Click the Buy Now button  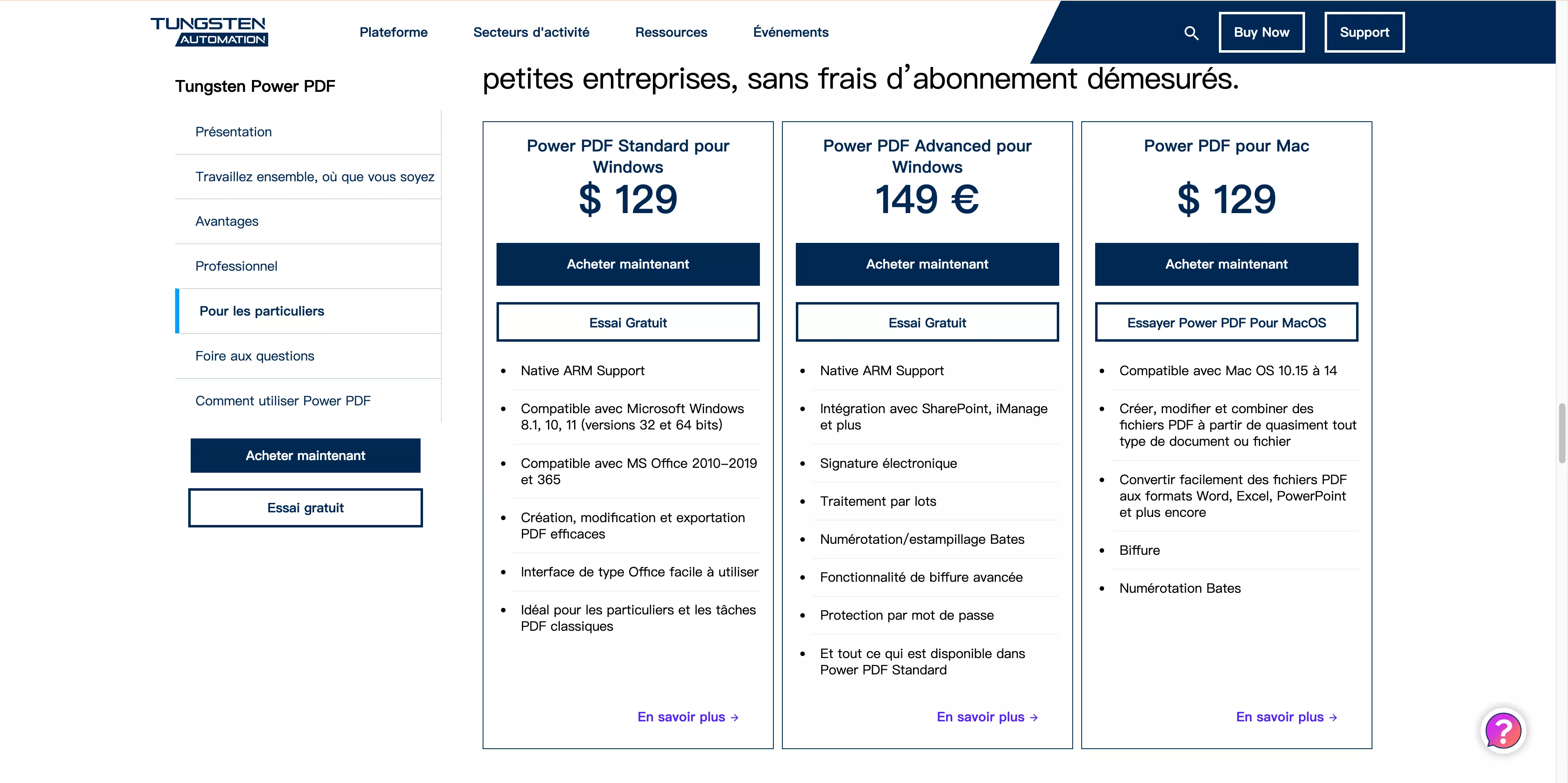pos(1261,32)
